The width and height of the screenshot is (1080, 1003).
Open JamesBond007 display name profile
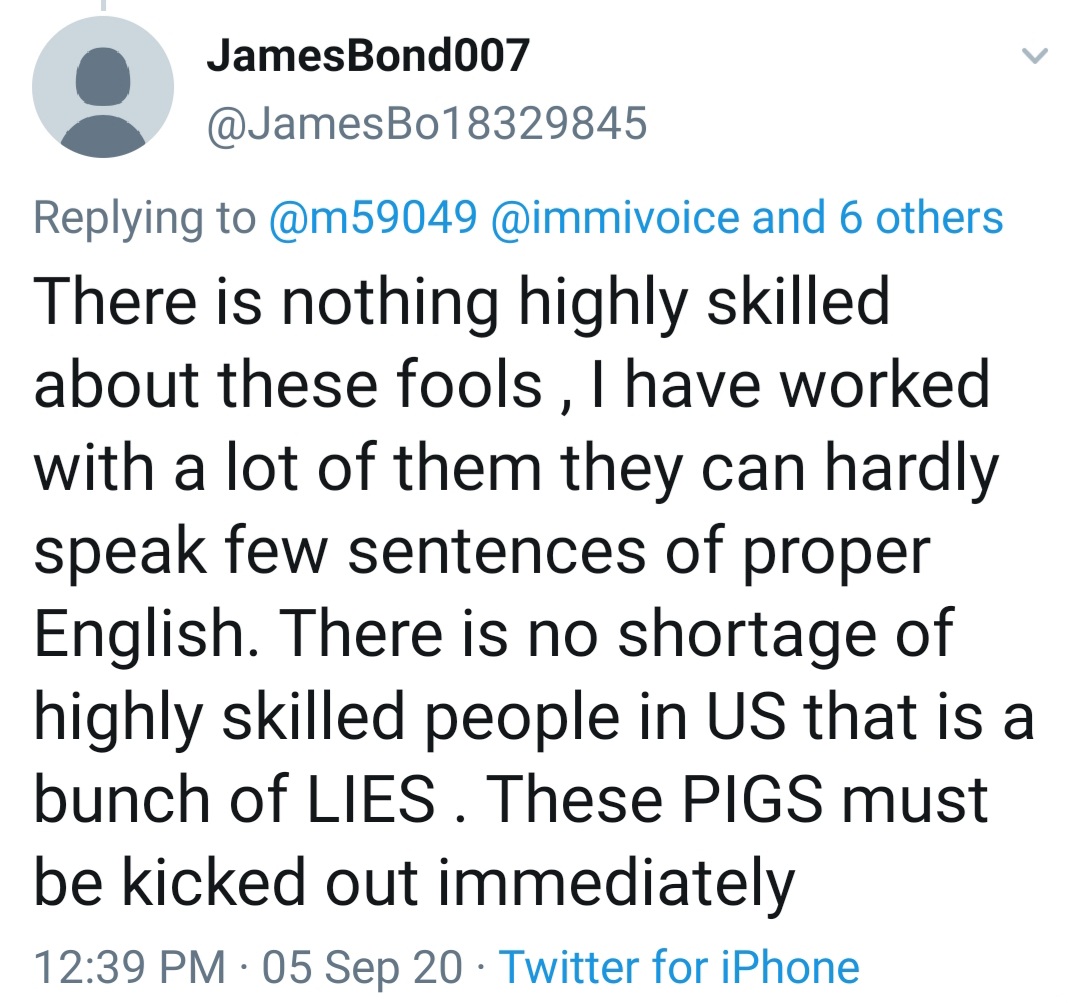tap(367, 56)
